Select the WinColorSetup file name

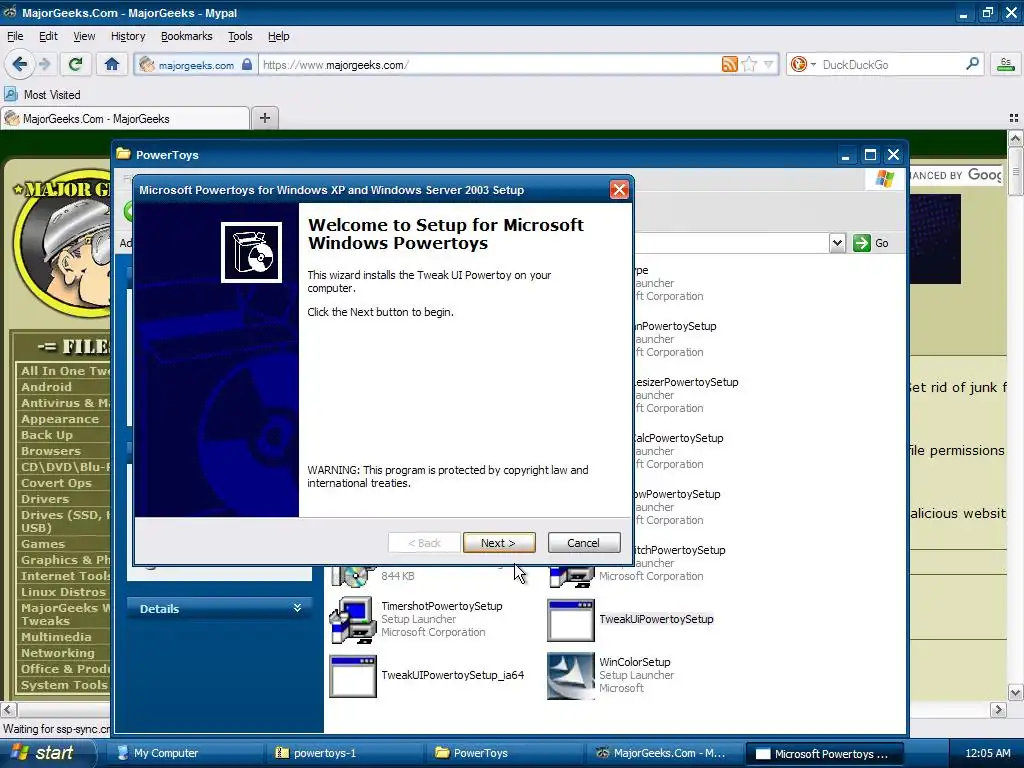[x=635, y=662]
